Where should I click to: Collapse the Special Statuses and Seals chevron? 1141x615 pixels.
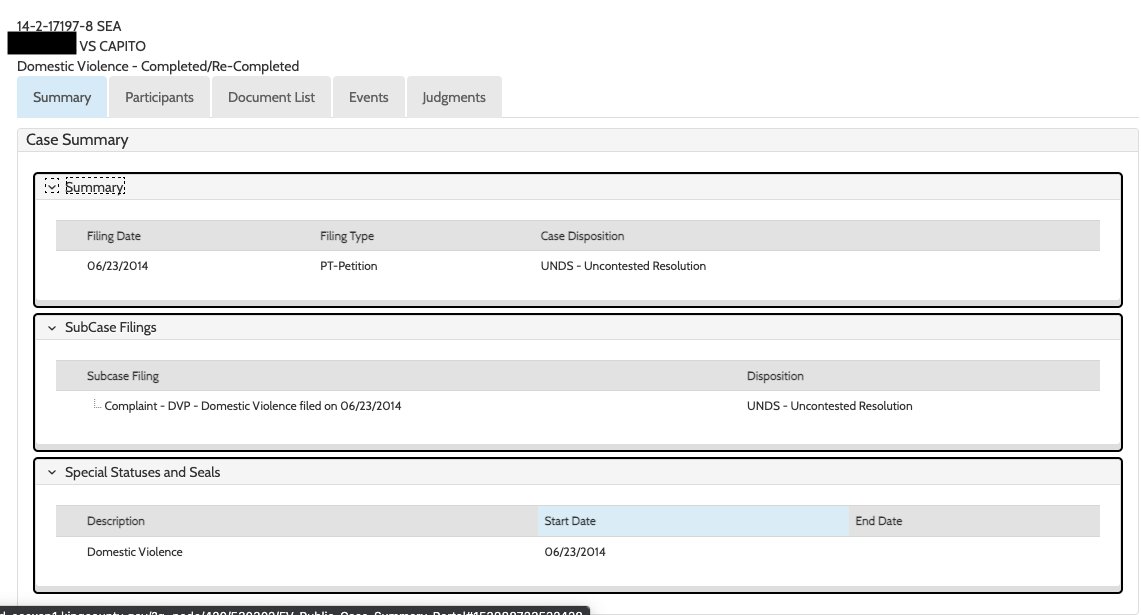pos(52,472)
